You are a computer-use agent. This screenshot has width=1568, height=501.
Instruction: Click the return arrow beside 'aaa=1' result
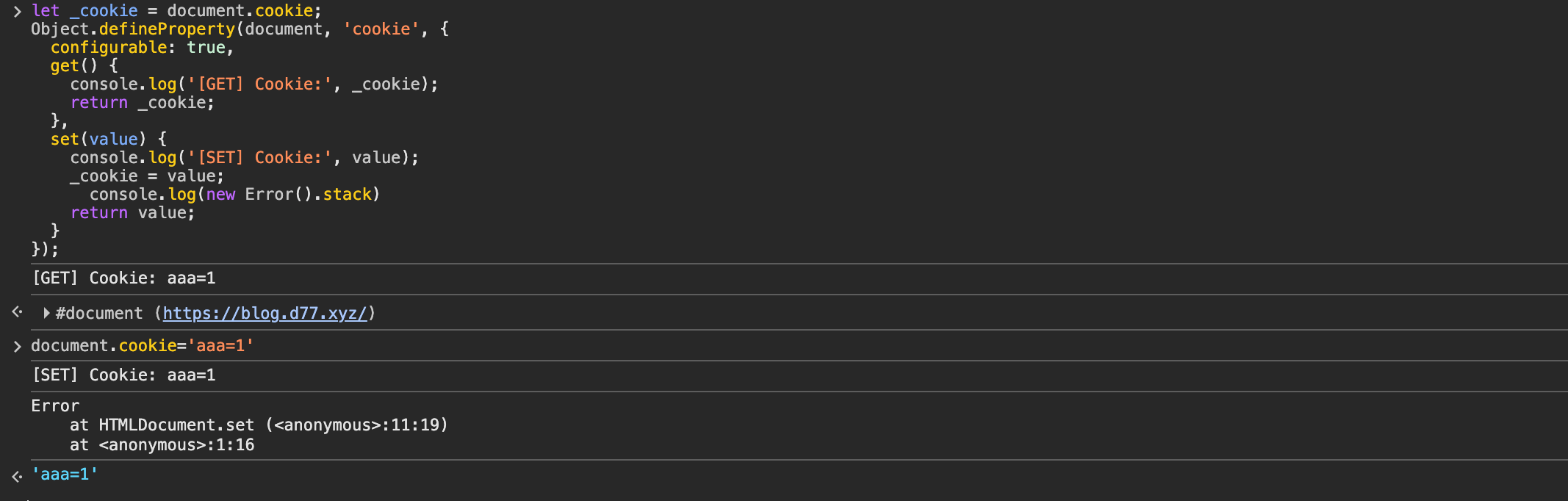coord(17,475)
